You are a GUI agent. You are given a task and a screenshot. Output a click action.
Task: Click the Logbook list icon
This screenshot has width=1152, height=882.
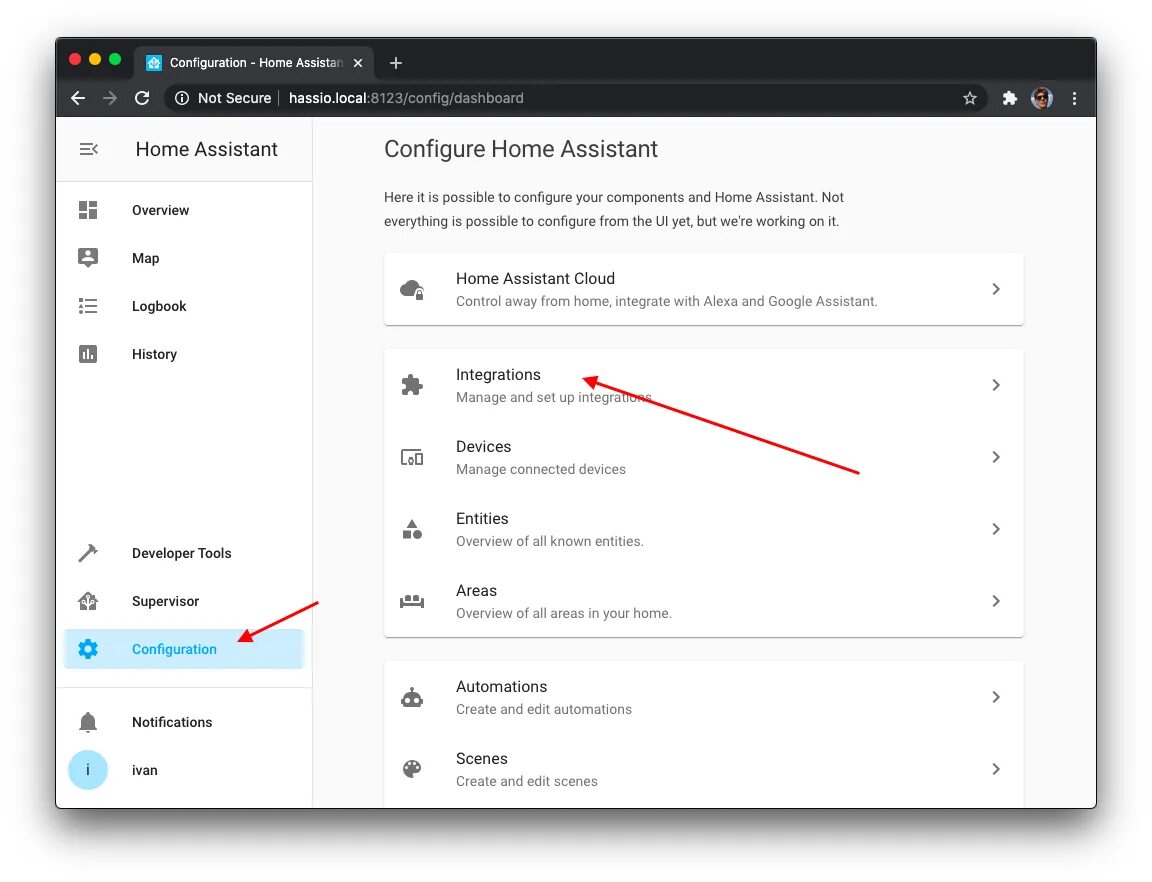click(x=88, y=306)
